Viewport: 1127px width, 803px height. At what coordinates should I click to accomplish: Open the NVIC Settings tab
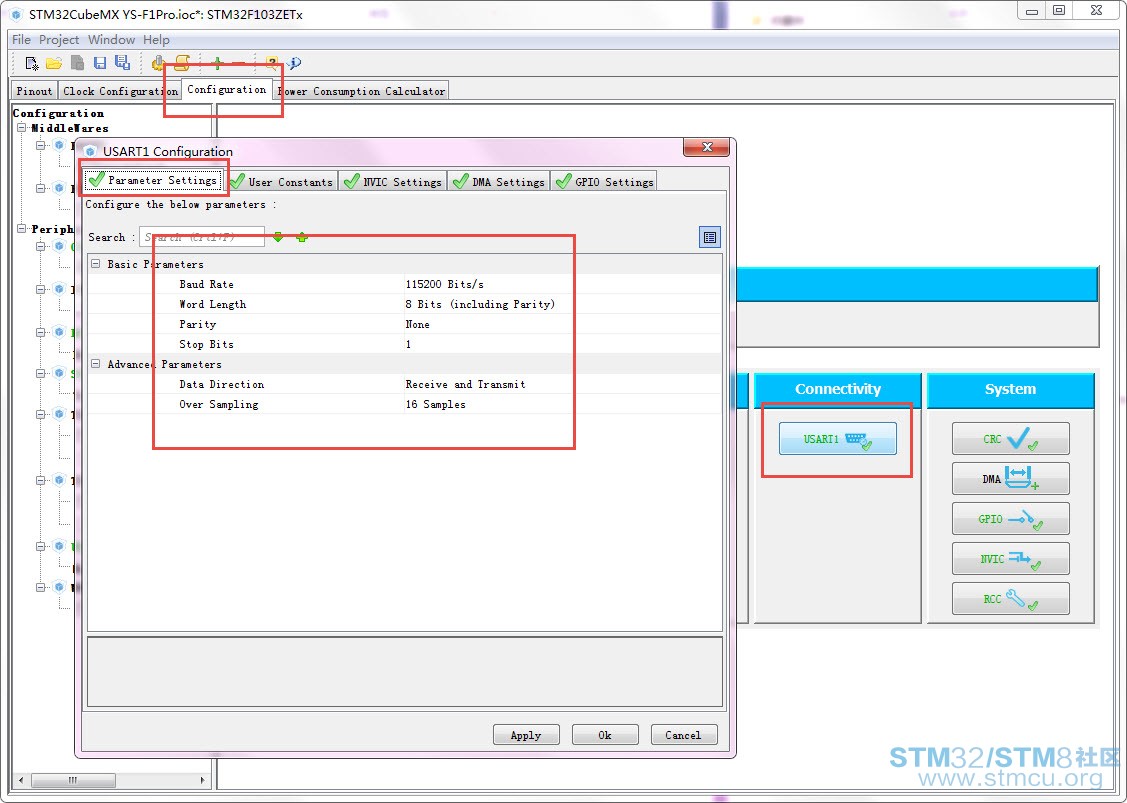coord(393,182)
